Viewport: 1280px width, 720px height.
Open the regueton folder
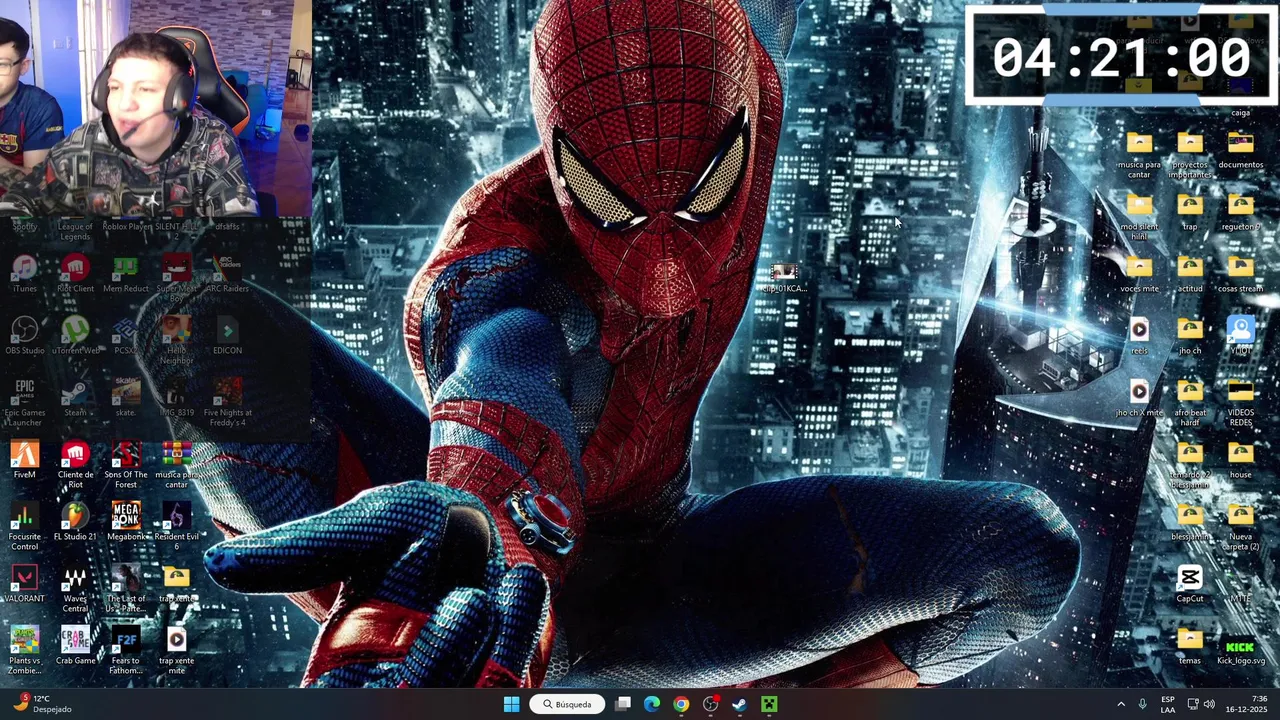1240,212
